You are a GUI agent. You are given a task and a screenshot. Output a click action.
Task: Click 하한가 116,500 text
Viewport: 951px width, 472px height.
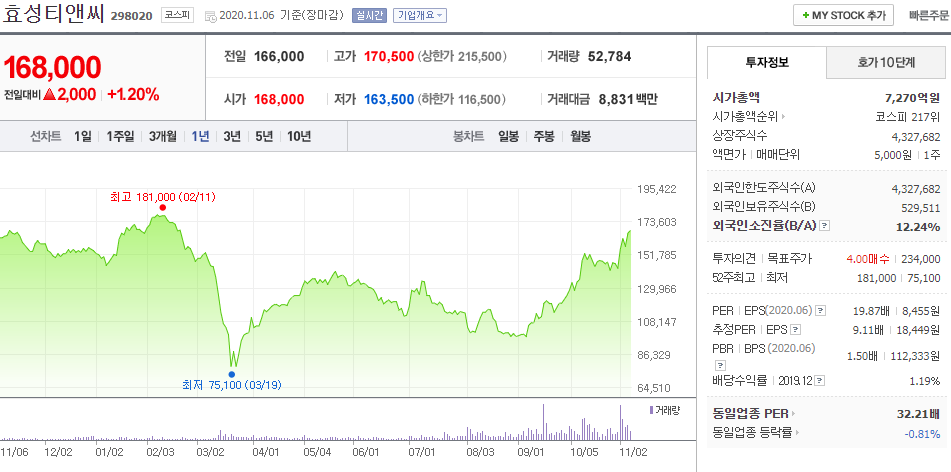pyautogui.click(x=462, y=99)
